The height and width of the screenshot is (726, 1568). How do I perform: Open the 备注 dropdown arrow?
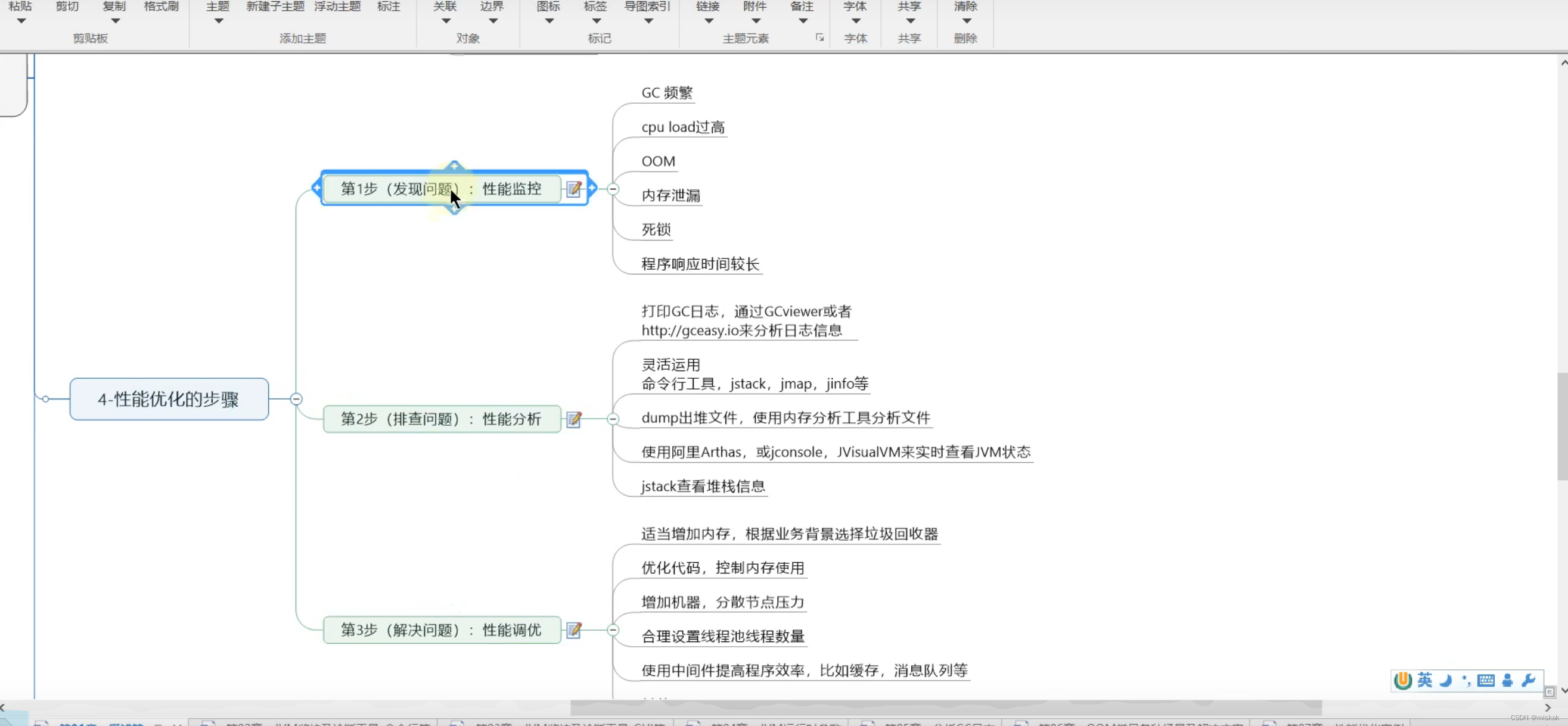coord(803,21)
